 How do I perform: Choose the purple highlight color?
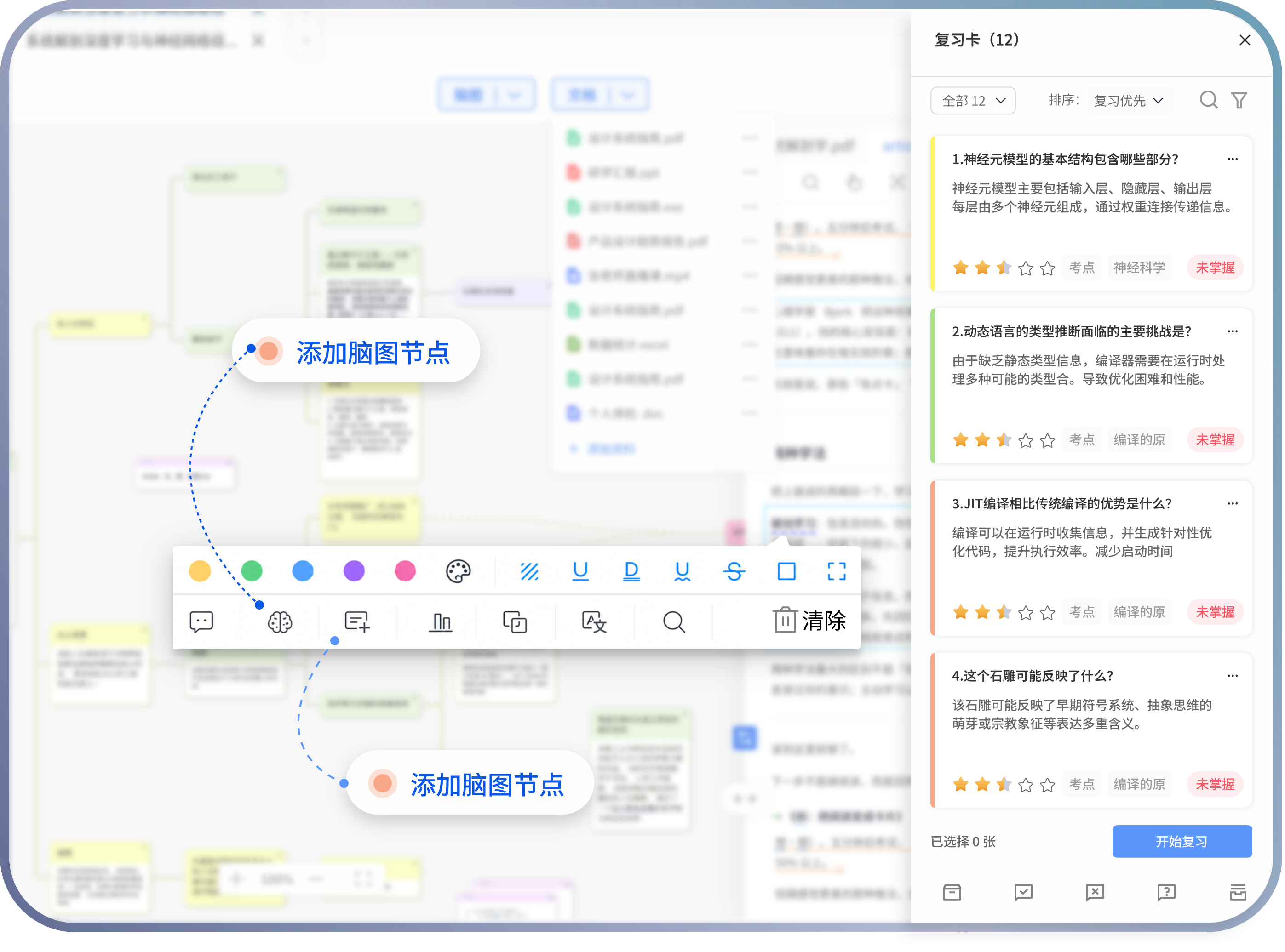tap(354, 572)
